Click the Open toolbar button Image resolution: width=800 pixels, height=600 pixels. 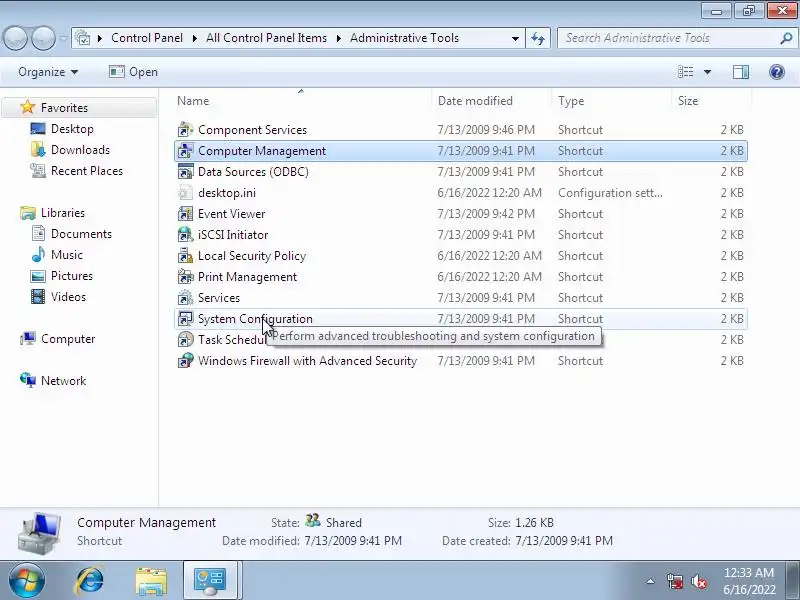click(x=134, y=72)
